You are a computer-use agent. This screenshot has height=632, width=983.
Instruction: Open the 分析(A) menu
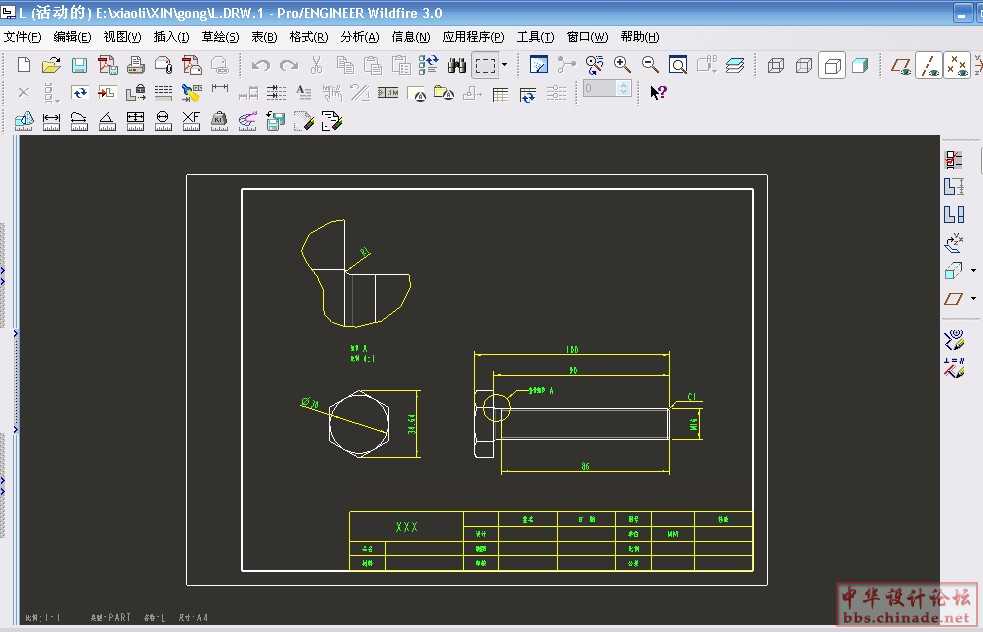coord(360,37)
